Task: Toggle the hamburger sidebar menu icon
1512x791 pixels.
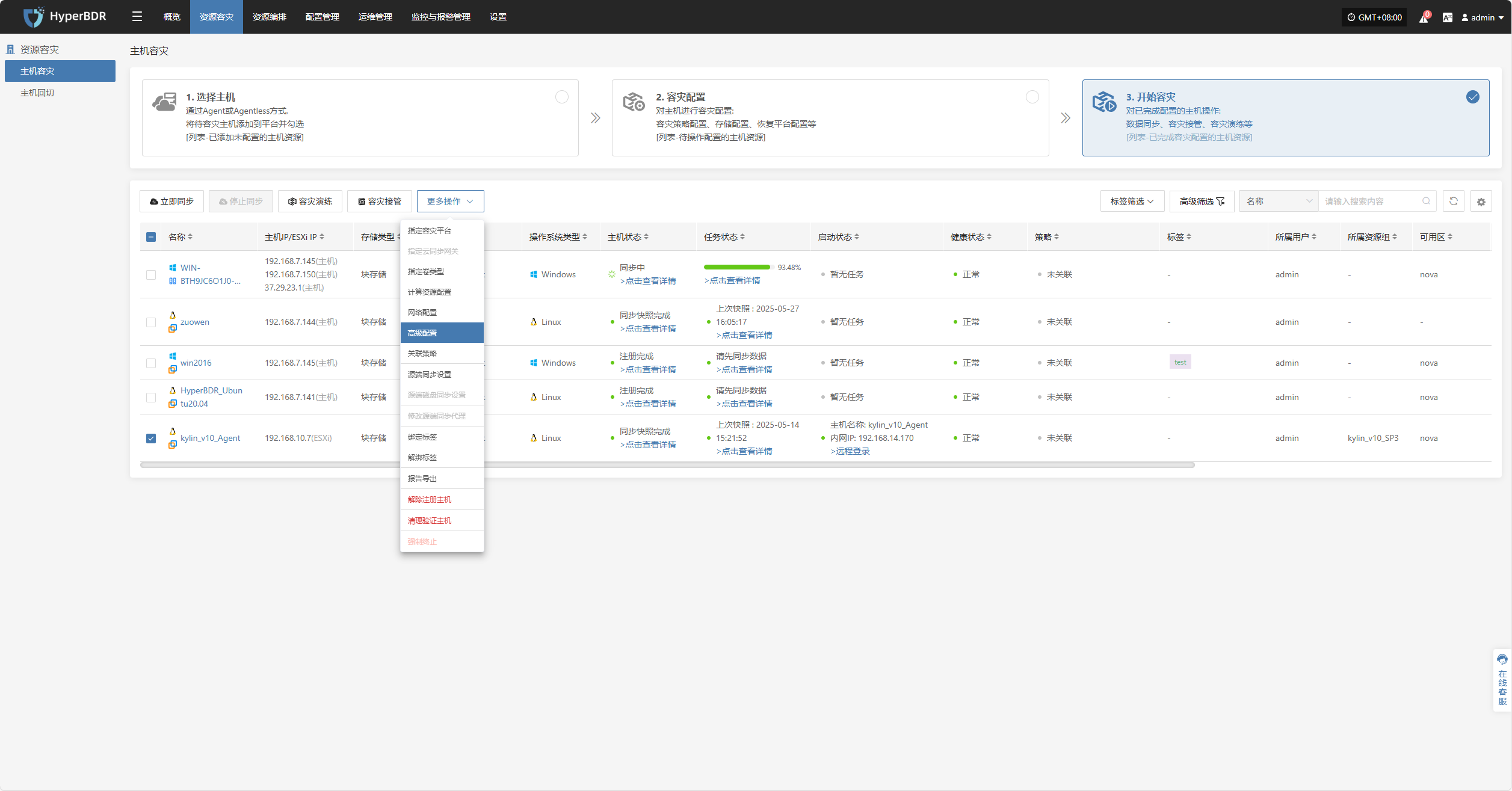Action: click(137, 16)
